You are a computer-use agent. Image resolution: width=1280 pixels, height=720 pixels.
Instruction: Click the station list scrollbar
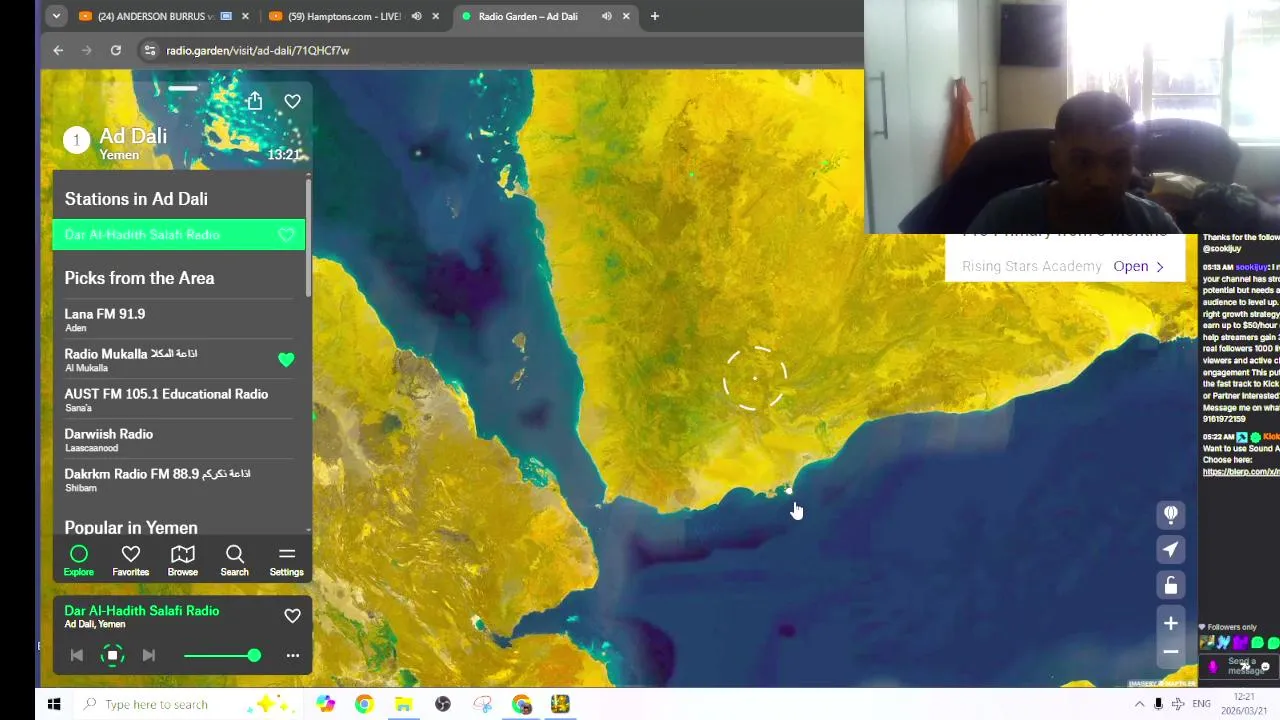(x=308, y=237)
